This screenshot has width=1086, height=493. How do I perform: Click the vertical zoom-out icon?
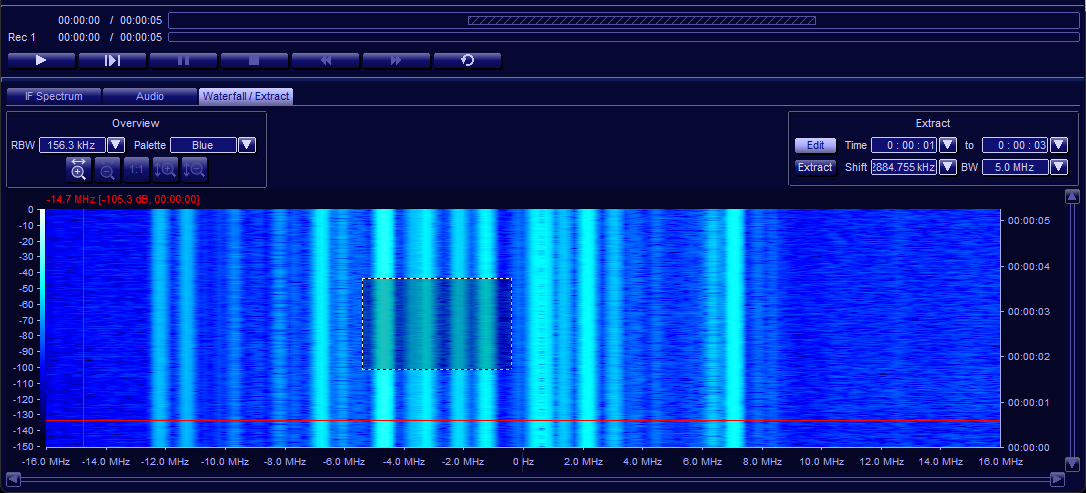click(194, 169)
